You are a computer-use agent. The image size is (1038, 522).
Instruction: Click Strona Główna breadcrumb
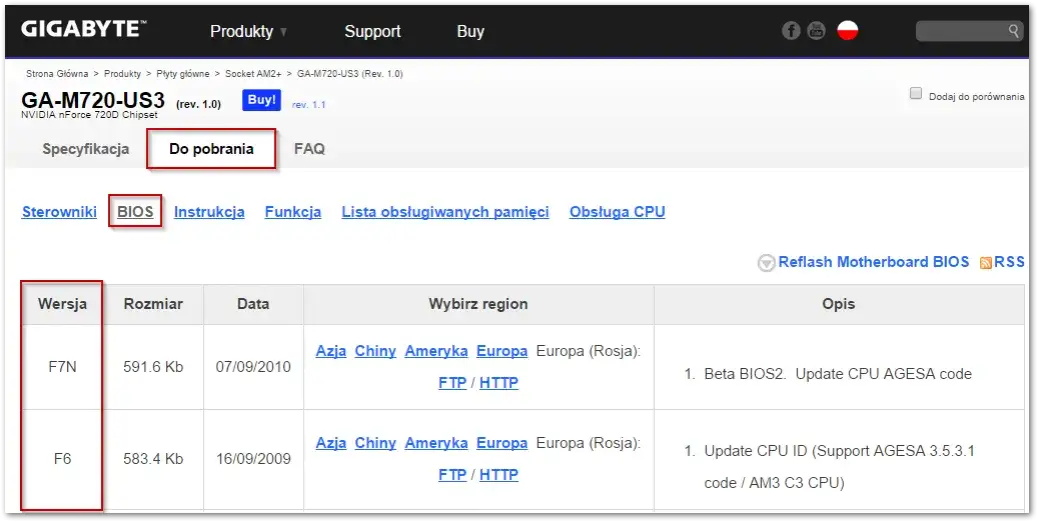point(57,73)
